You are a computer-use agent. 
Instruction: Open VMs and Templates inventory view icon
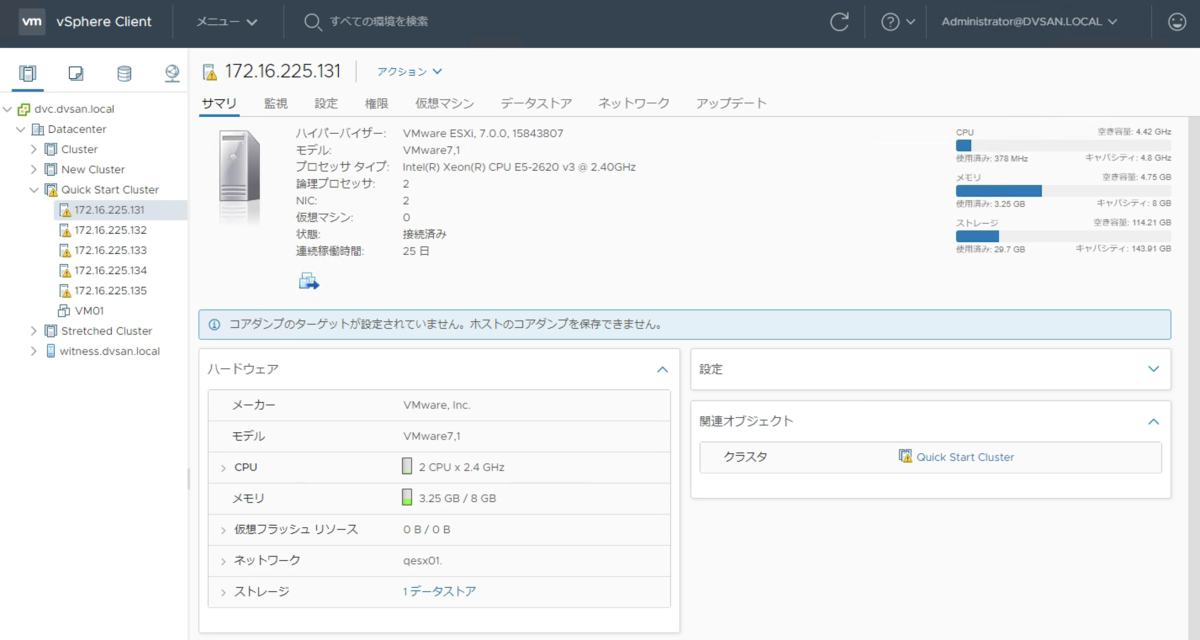[76, 73]
